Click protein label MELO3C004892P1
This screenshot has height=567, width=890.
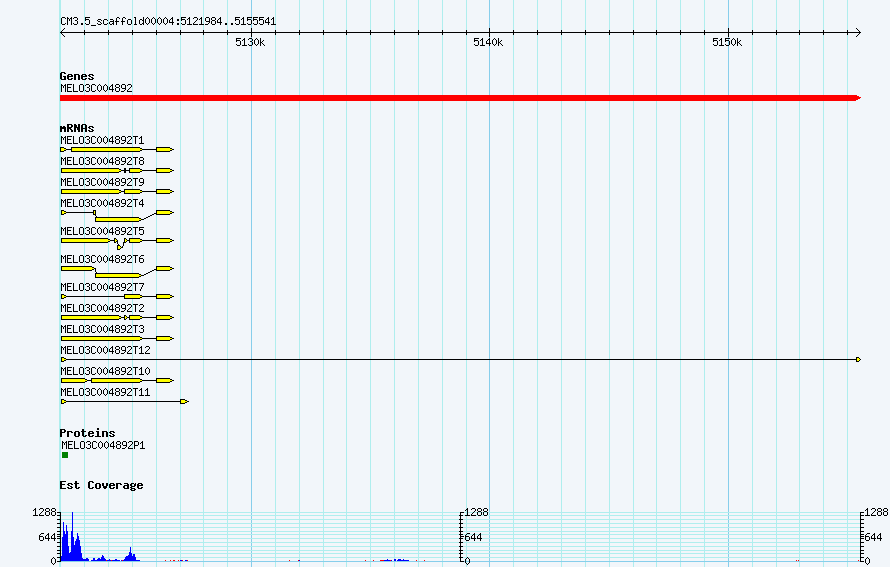103,446
